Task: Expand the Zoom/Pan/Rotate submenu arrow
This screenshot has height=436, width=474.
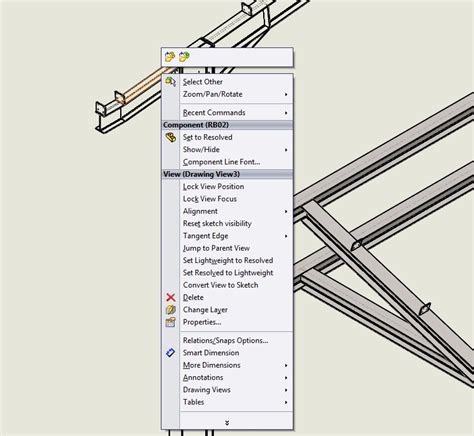Action: (x=286, y=94)
